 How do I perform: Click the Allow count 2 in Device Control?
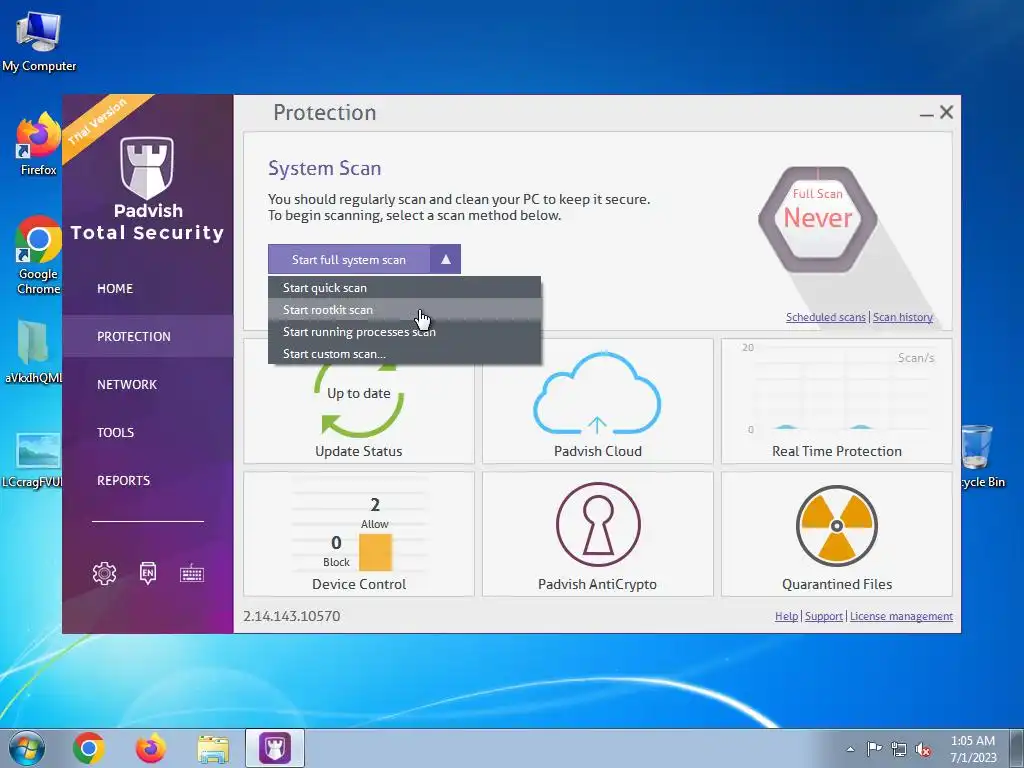click(x=375, y=505)
